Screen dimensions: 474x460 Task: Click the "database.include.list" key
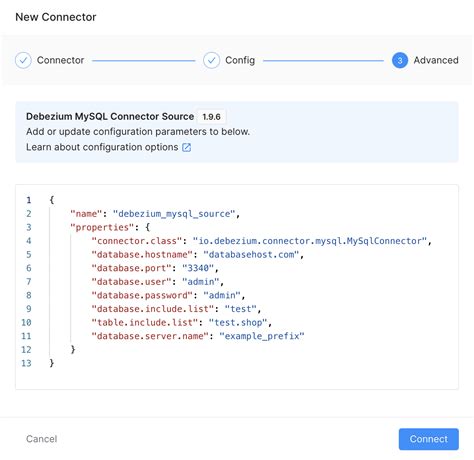[x=153, y=309]
